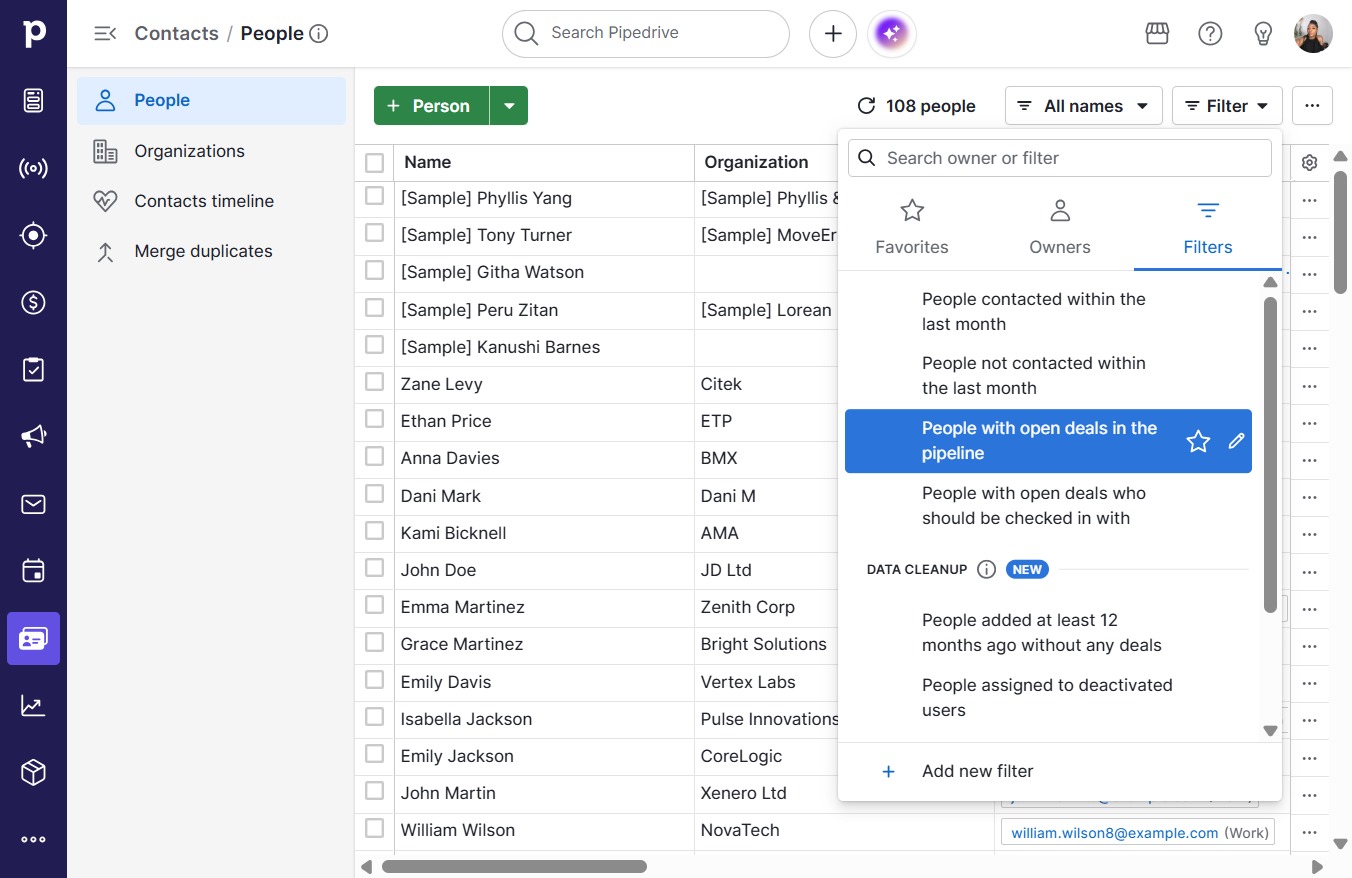
Task: Open Merge duplicates
Action: click(211, 251)
